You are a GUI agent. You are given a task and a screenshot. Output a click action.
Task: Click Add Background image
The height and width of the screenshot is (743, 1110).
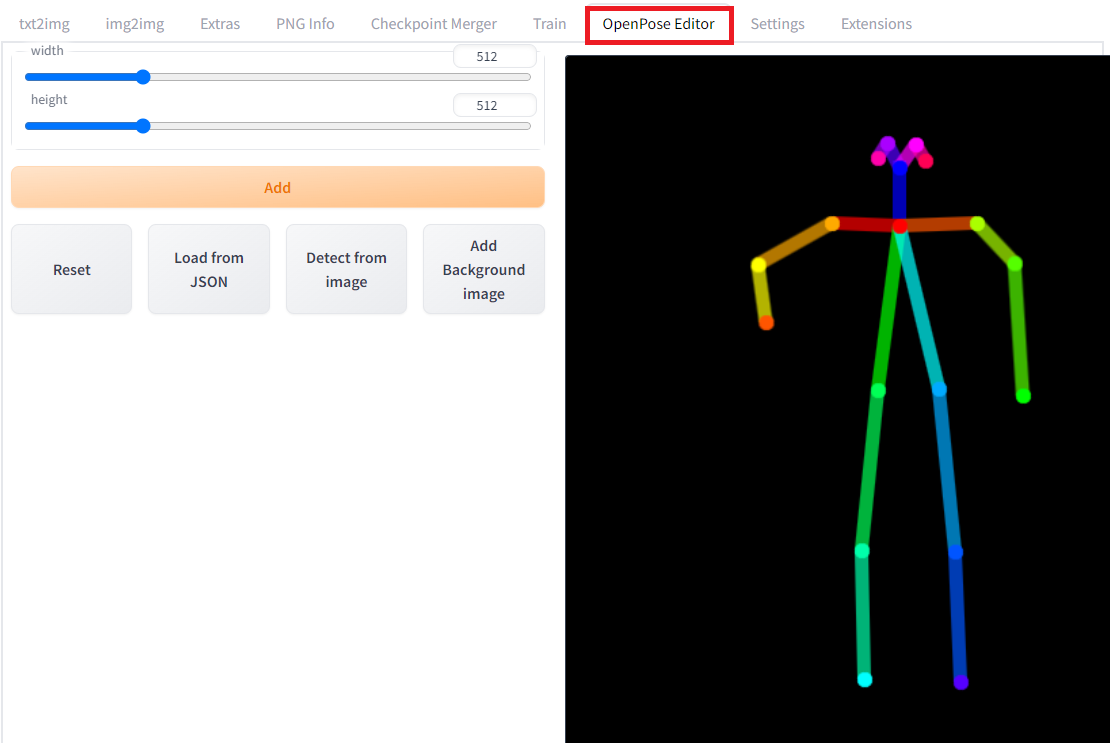[483, 269]
